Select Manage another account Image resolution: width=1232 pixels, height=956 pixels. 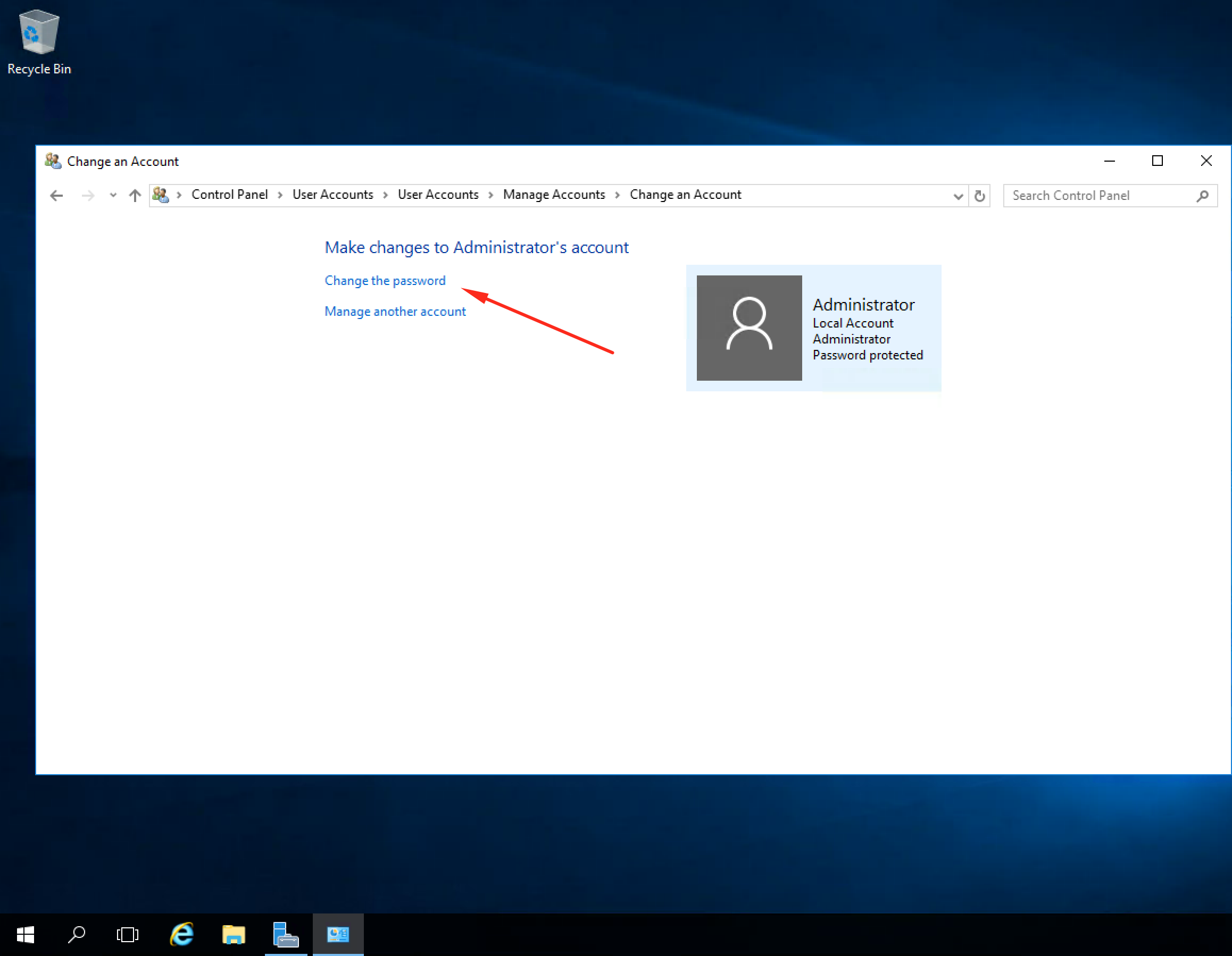[395, 311]
